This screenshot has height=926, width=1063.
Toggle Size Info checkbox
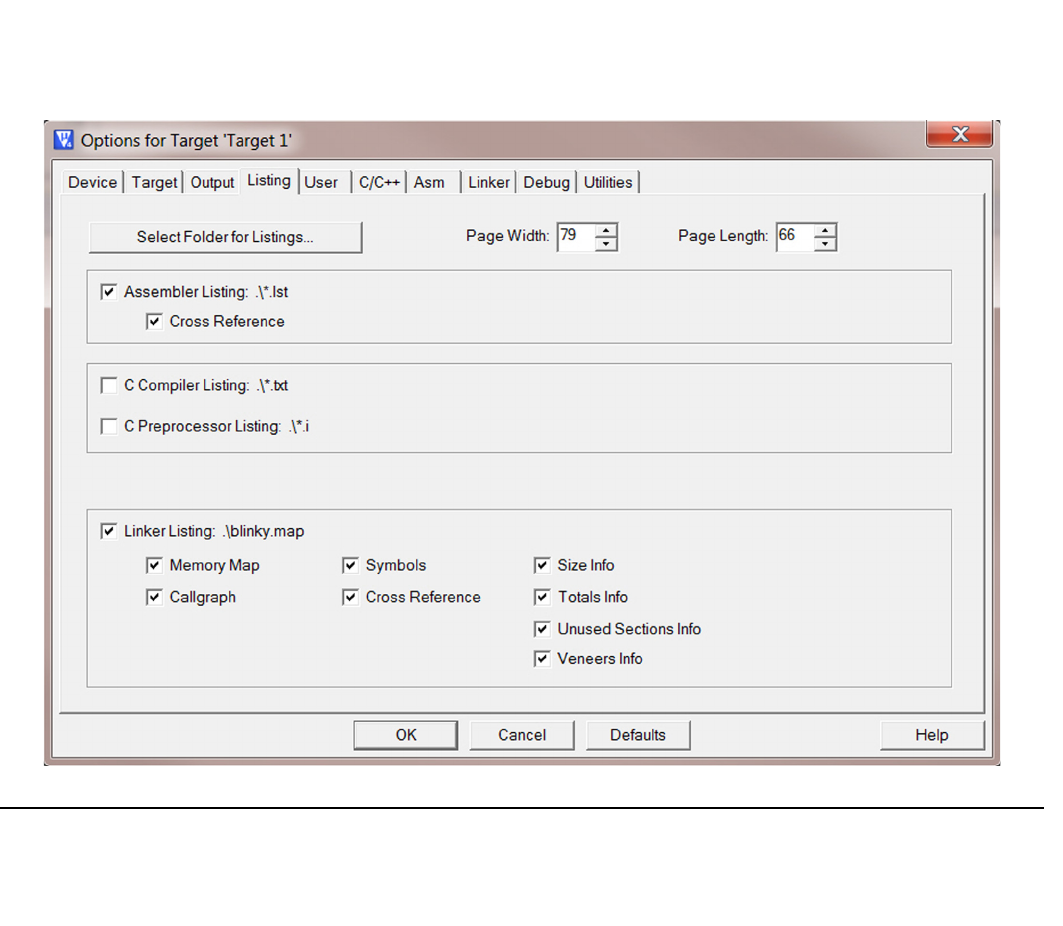click(x=542, y=565)
